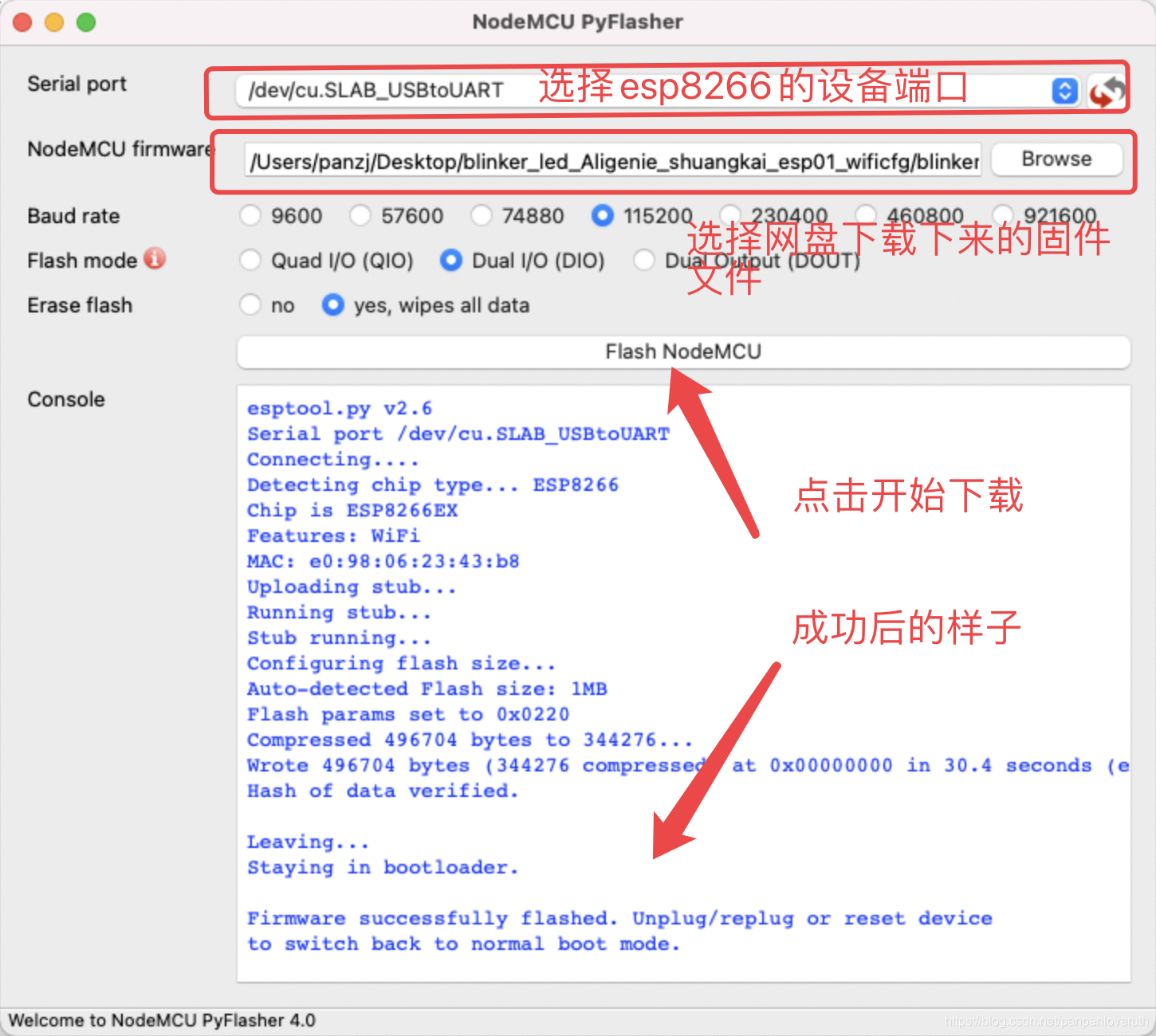
Task: Click Browse to pick firmware file
Action: pos(1057,159)
